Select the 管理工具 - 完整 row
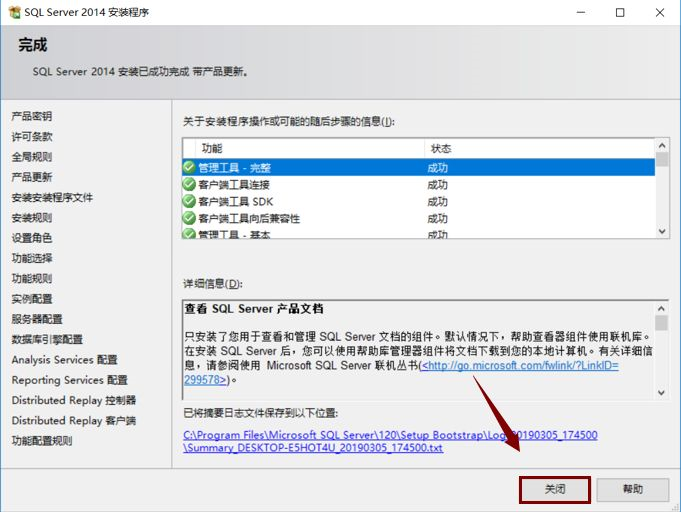This screenshot has width=681, height=512. [419, 168]
